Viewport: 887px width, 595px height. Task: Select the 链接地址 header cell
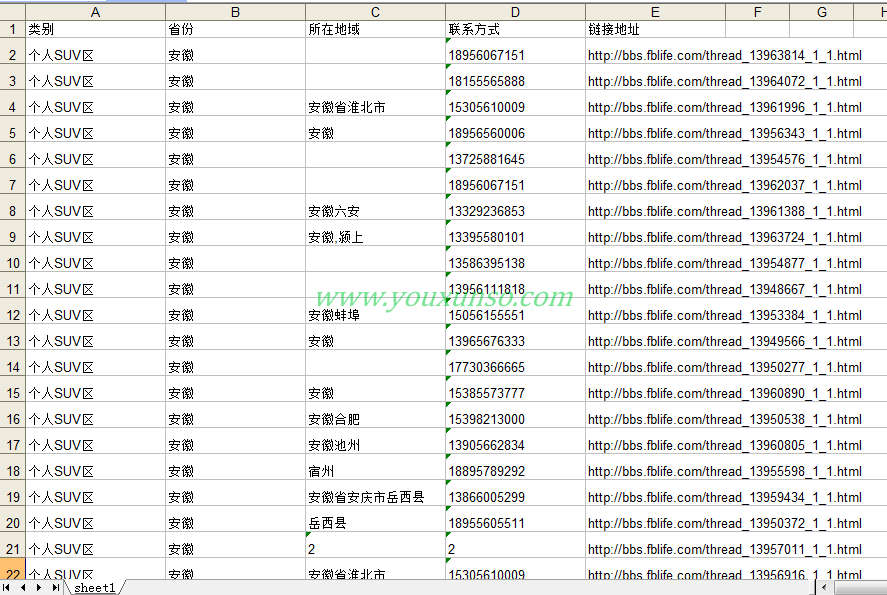tap(655, 30)
